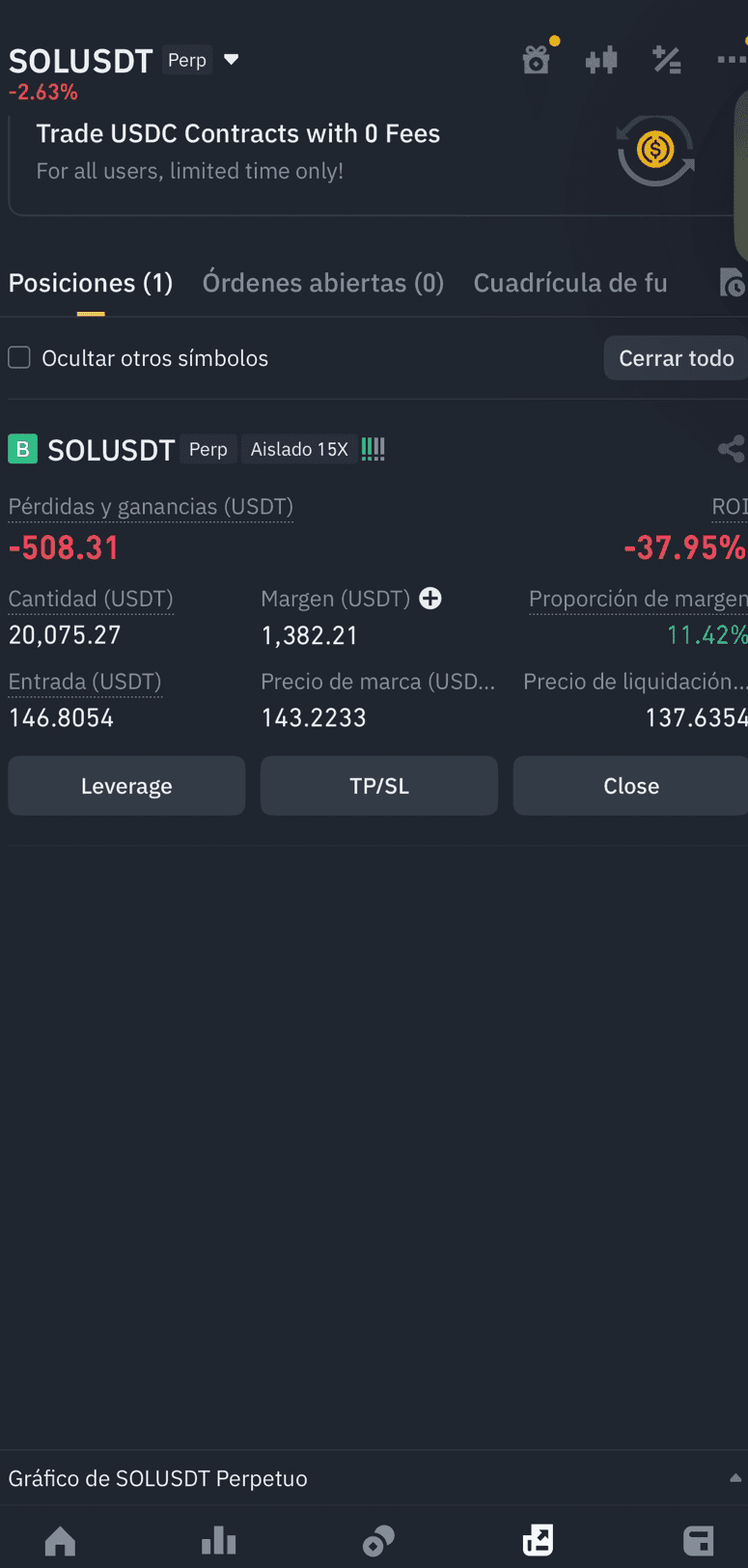
Task: Switch to the Cuadrícula de fu tab
Action: [x=570, y=283]
